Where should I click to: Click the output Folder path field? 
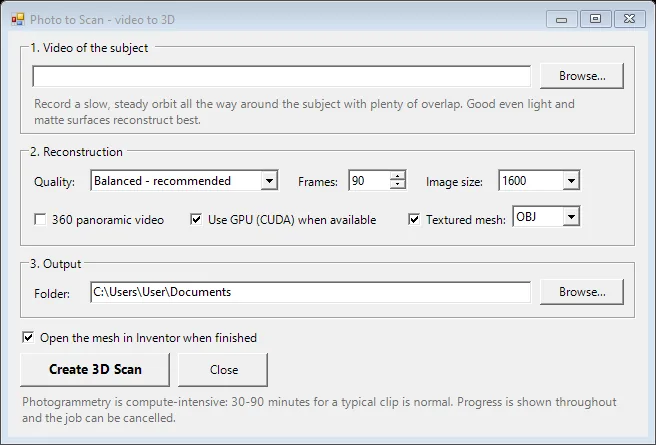310,292
